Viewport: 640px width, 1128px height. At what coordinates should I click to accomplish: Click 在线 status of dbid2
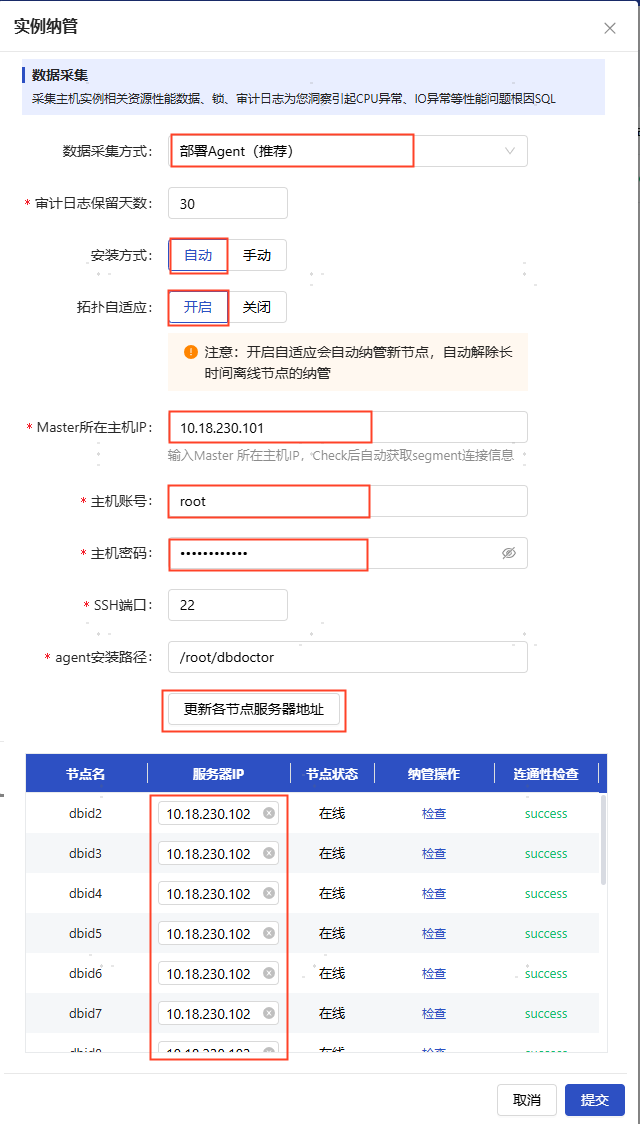332,814
